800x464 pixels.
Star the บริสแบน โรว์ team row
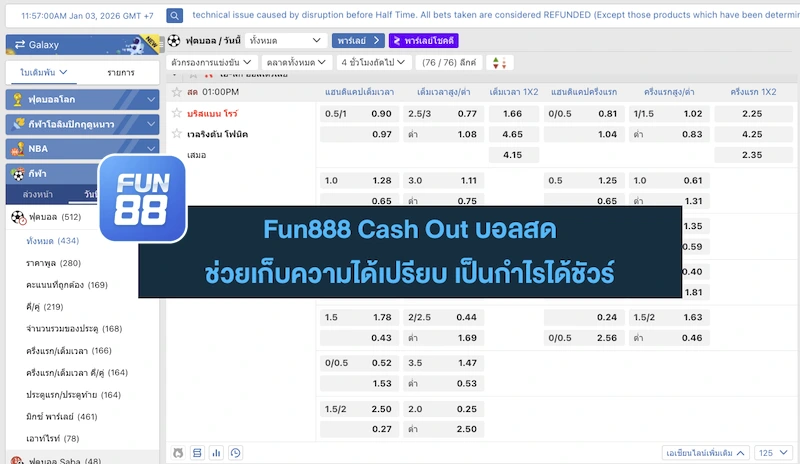pos(177,113)
